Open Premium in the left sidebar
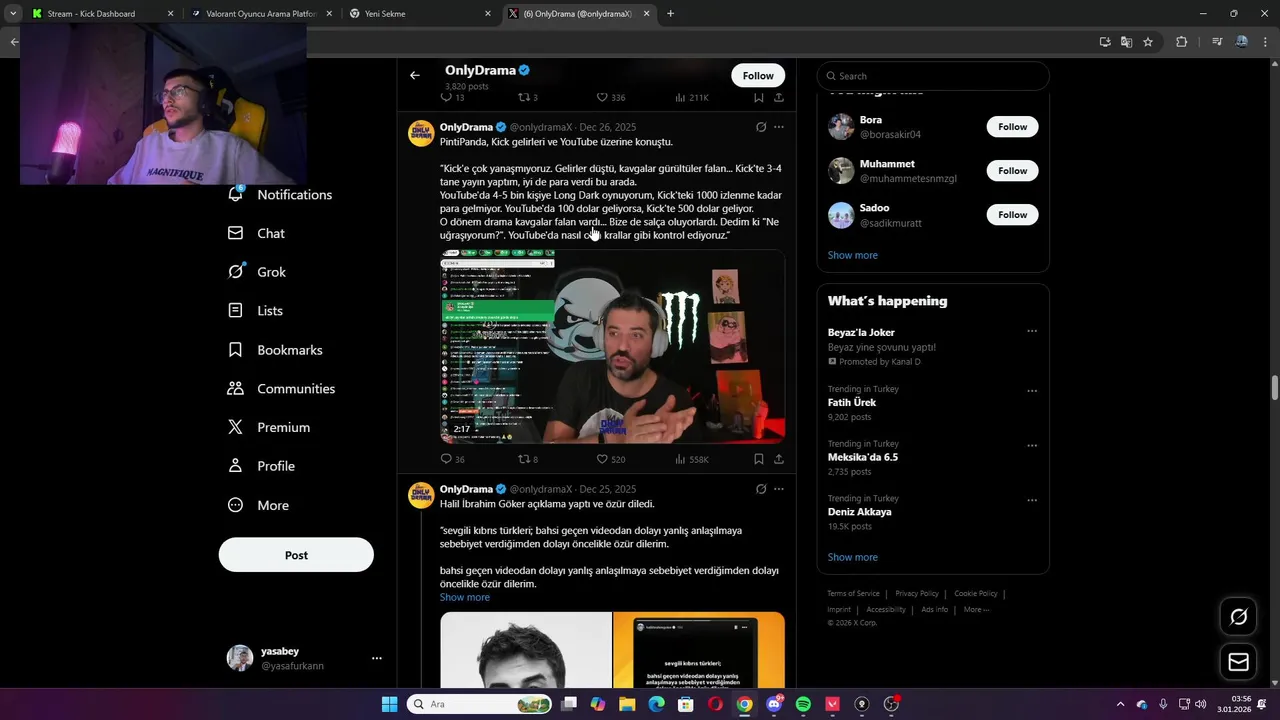 pos(270,427)
